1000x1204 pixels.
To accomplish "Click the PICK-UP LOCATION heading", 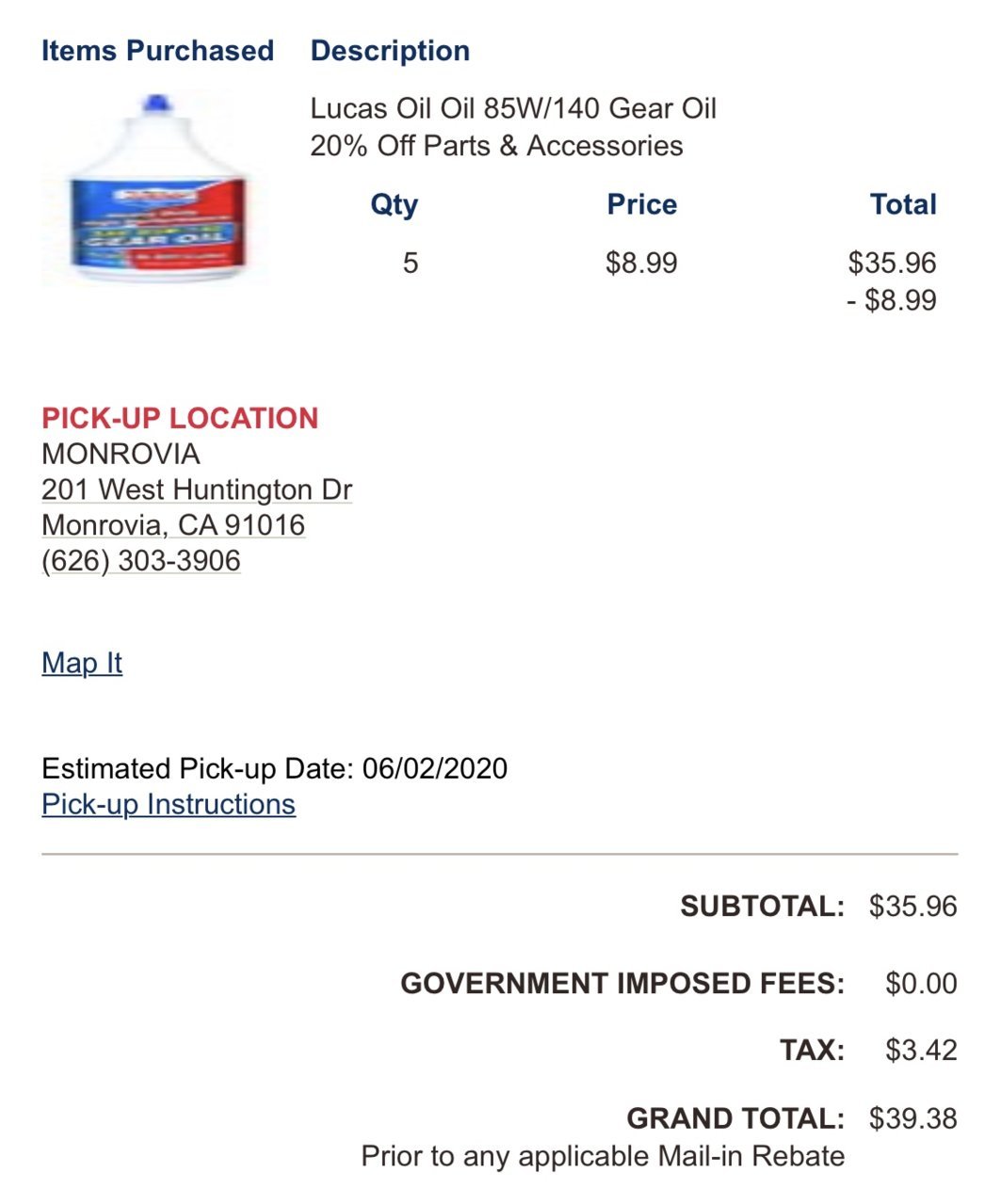I will coord(180,418).
